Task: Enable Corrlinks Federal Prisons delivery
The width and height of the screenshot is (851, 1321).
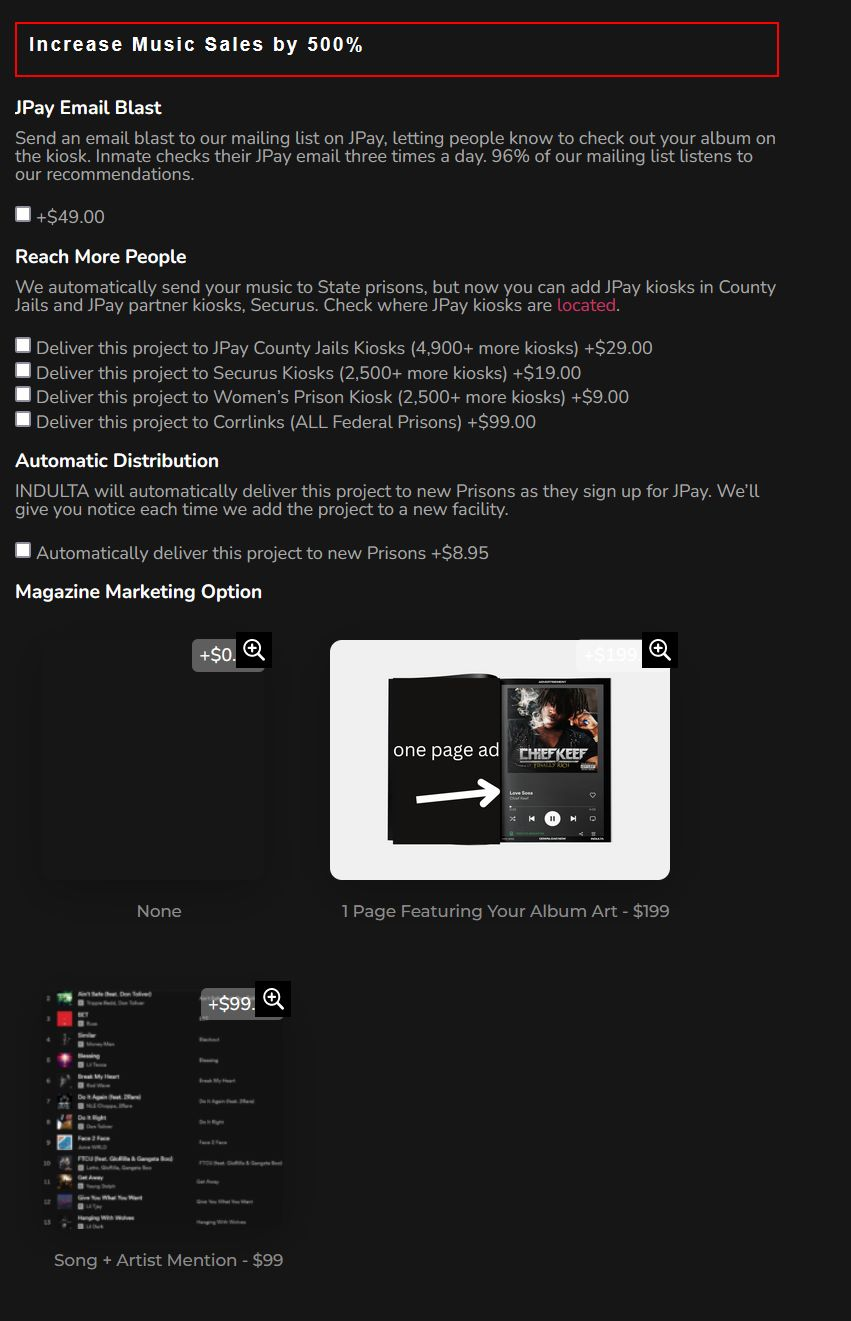Action: click(x=23, y=419)
